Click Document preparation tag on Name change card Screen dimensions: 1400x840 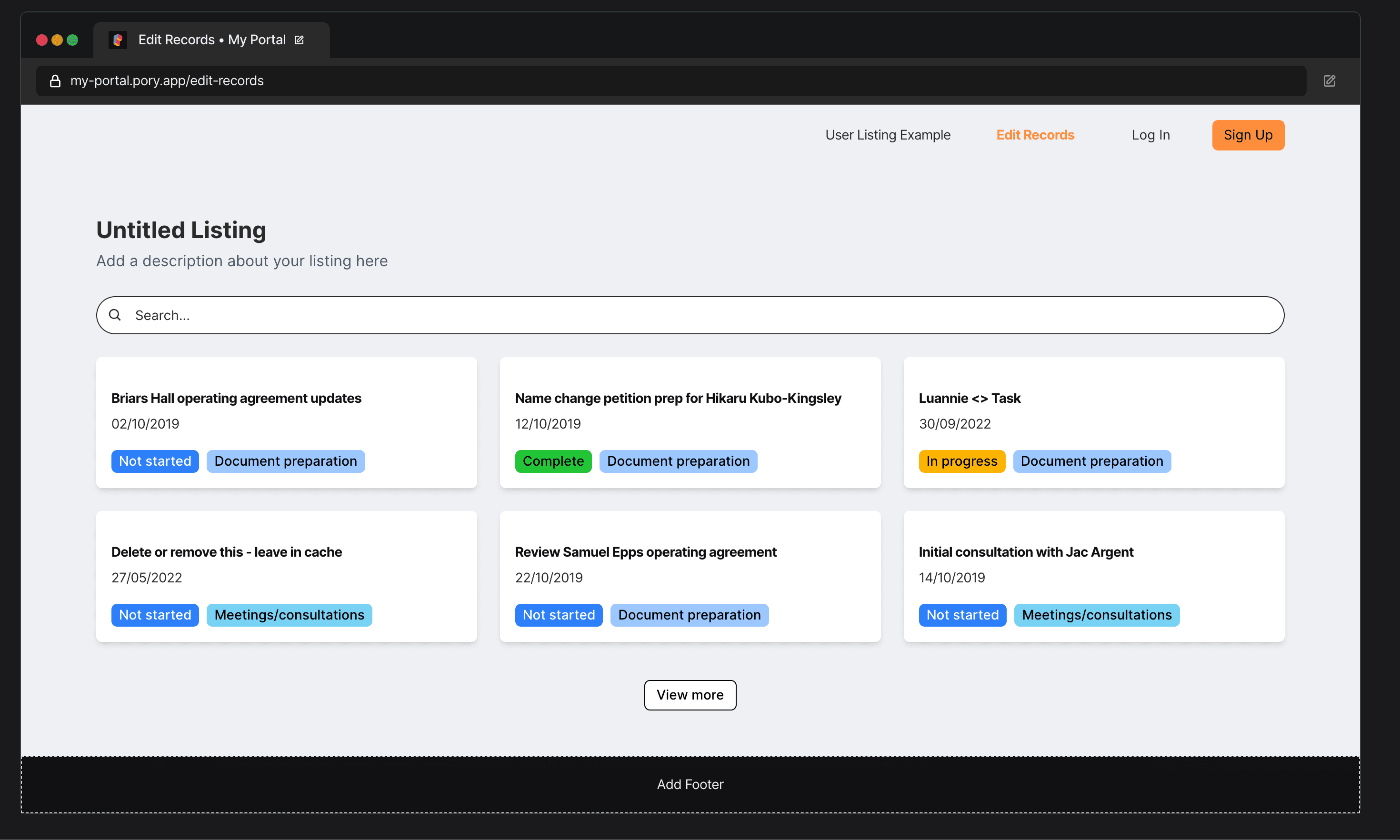tap(678, 461)
